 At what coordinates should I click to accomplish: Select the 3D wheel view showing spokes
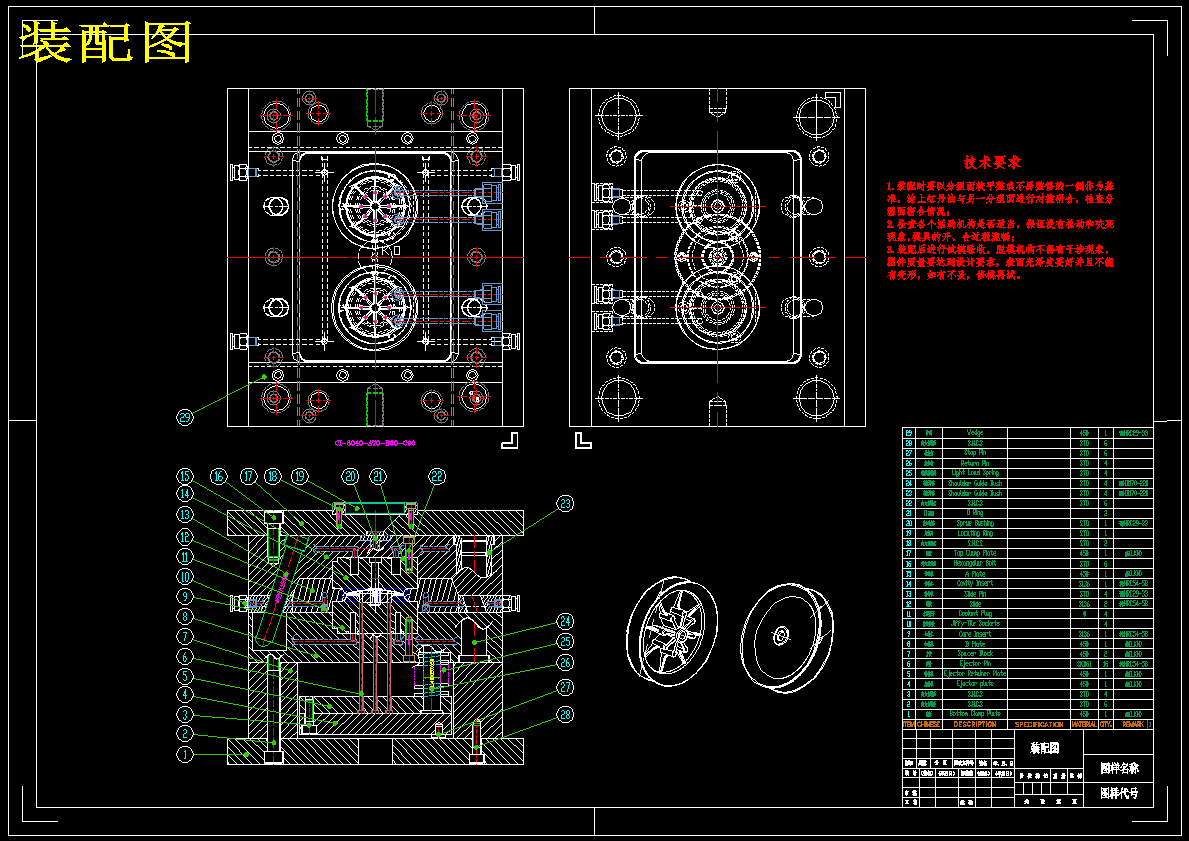tap(672, 631)
